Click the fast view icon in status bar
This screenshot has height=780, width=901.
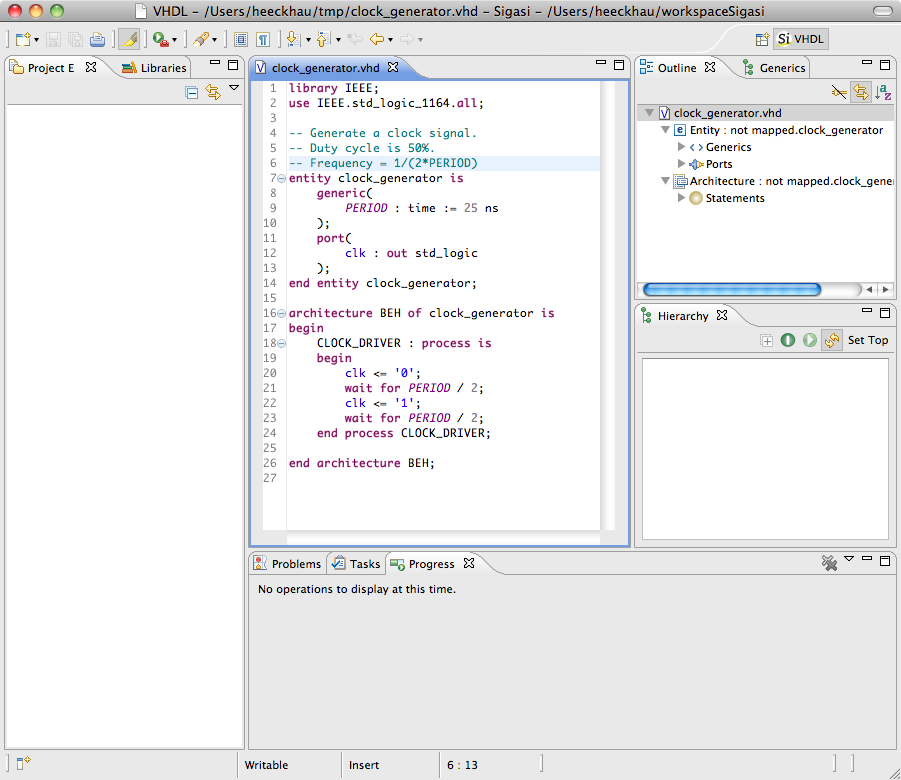[23, 763]
